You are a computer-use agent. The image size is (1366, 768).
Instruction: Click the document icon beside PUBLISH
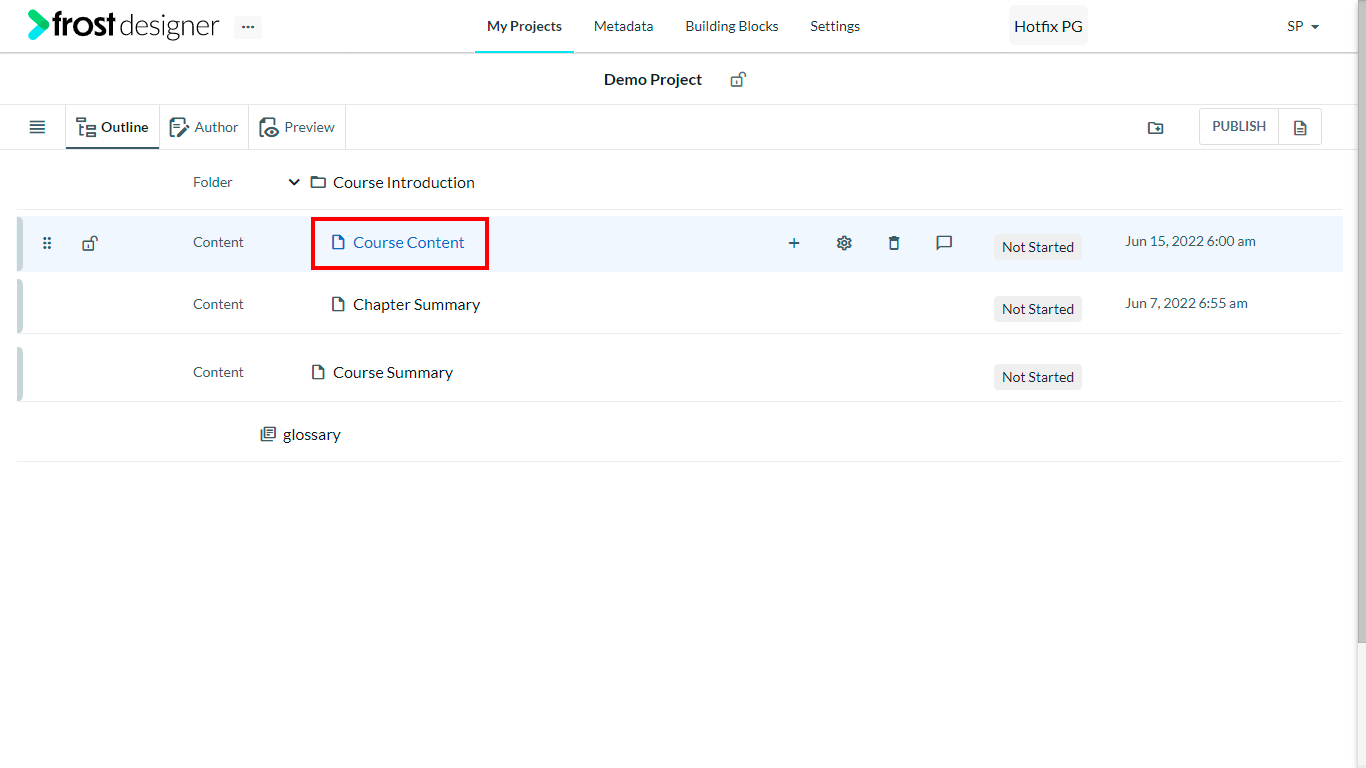pos(1300,127)
